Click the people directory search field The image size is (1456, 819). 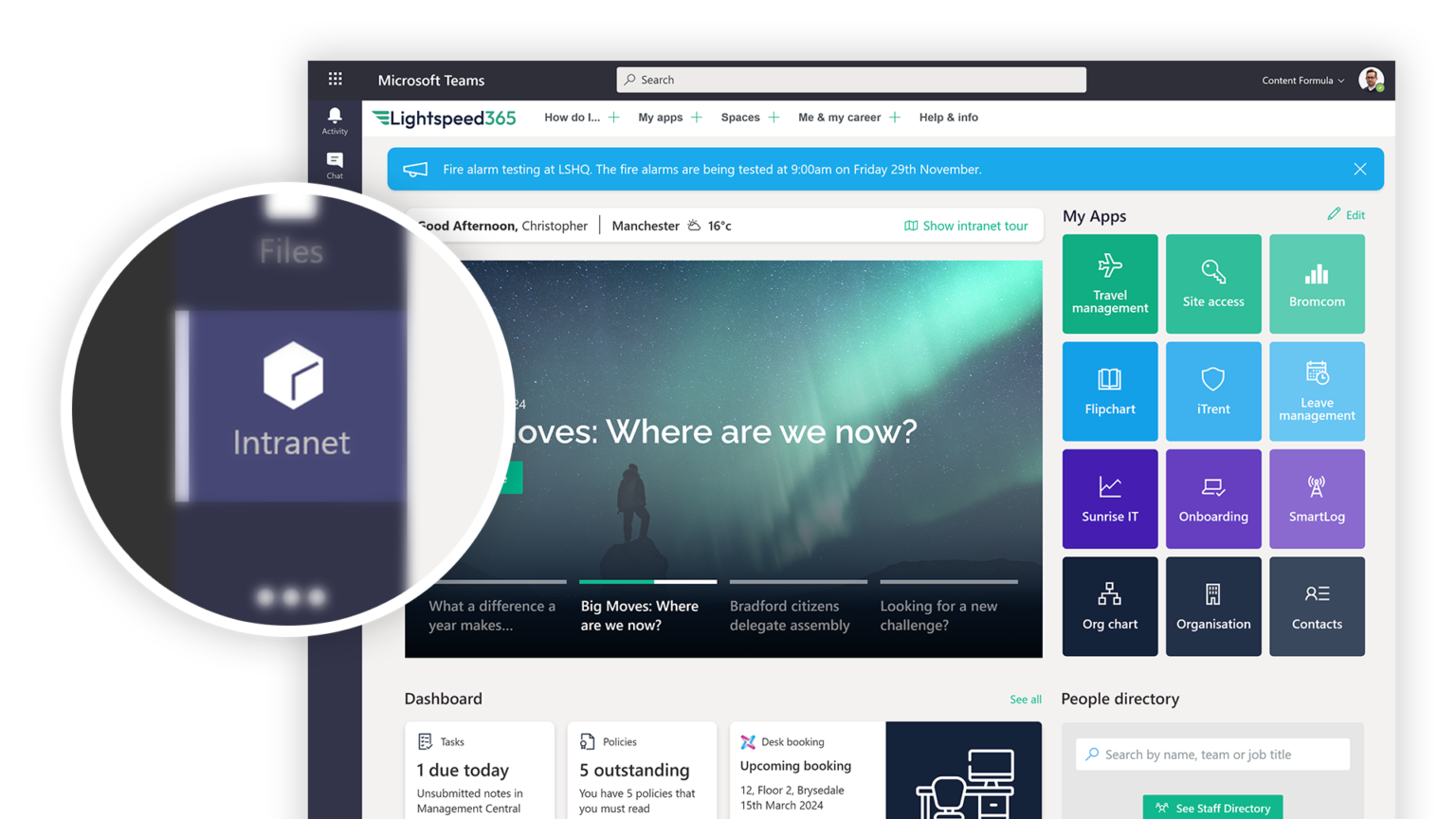click(1212, 755)
